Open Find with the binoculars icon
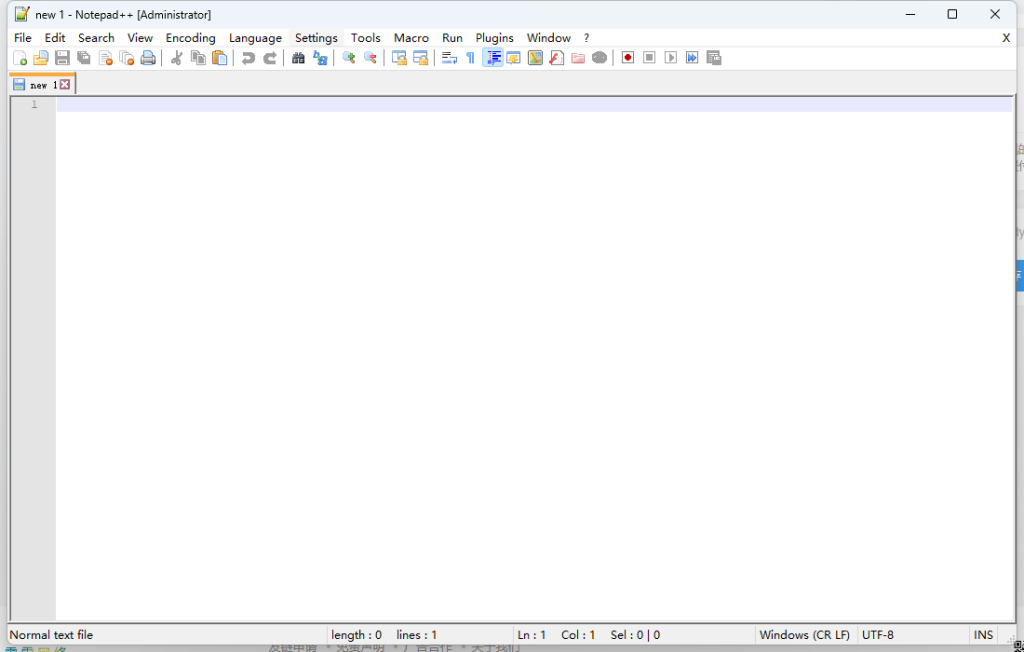1024x652 pixels. (x=298, y=58)
